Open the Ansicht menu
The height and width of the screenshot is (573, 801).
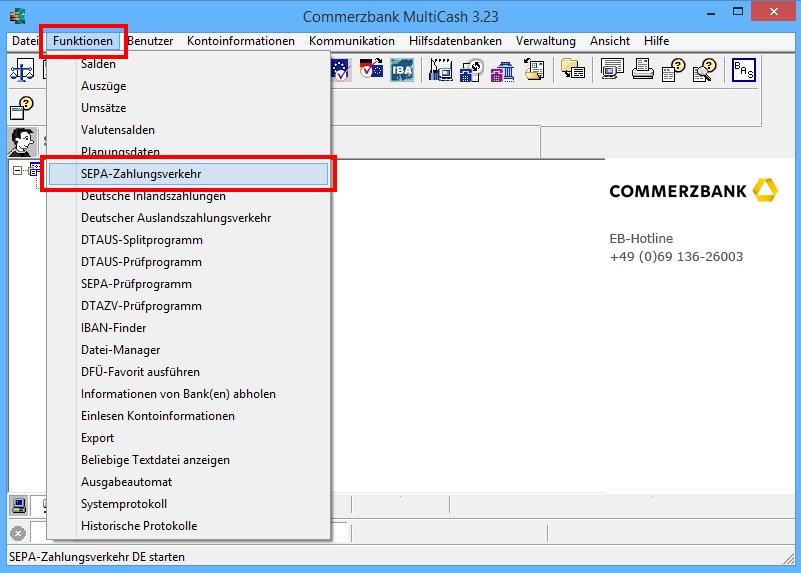coord(609,41)
